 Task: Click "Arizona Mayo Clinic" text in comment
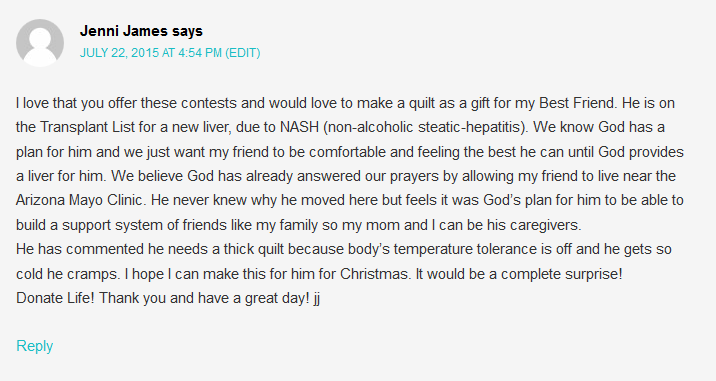coord(79,200)
